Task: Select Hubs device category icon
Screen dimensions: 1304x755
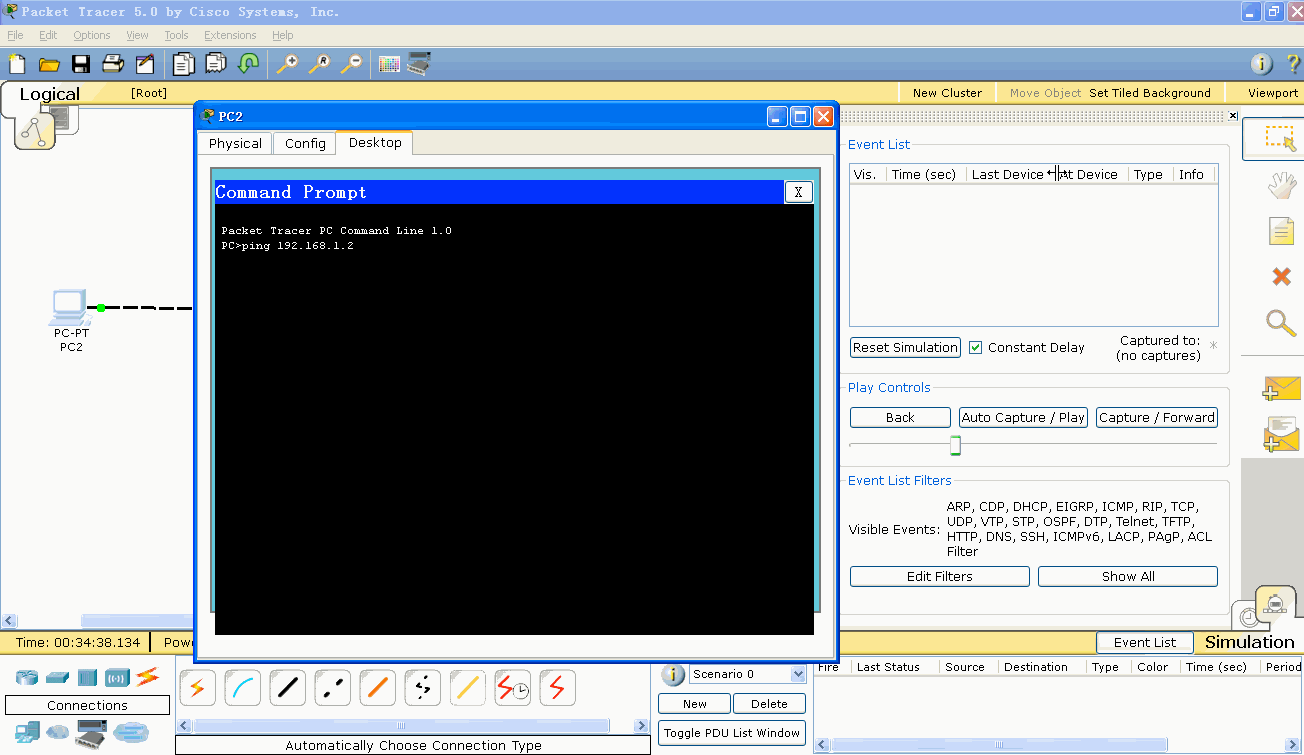Action: tap(87, 677)
